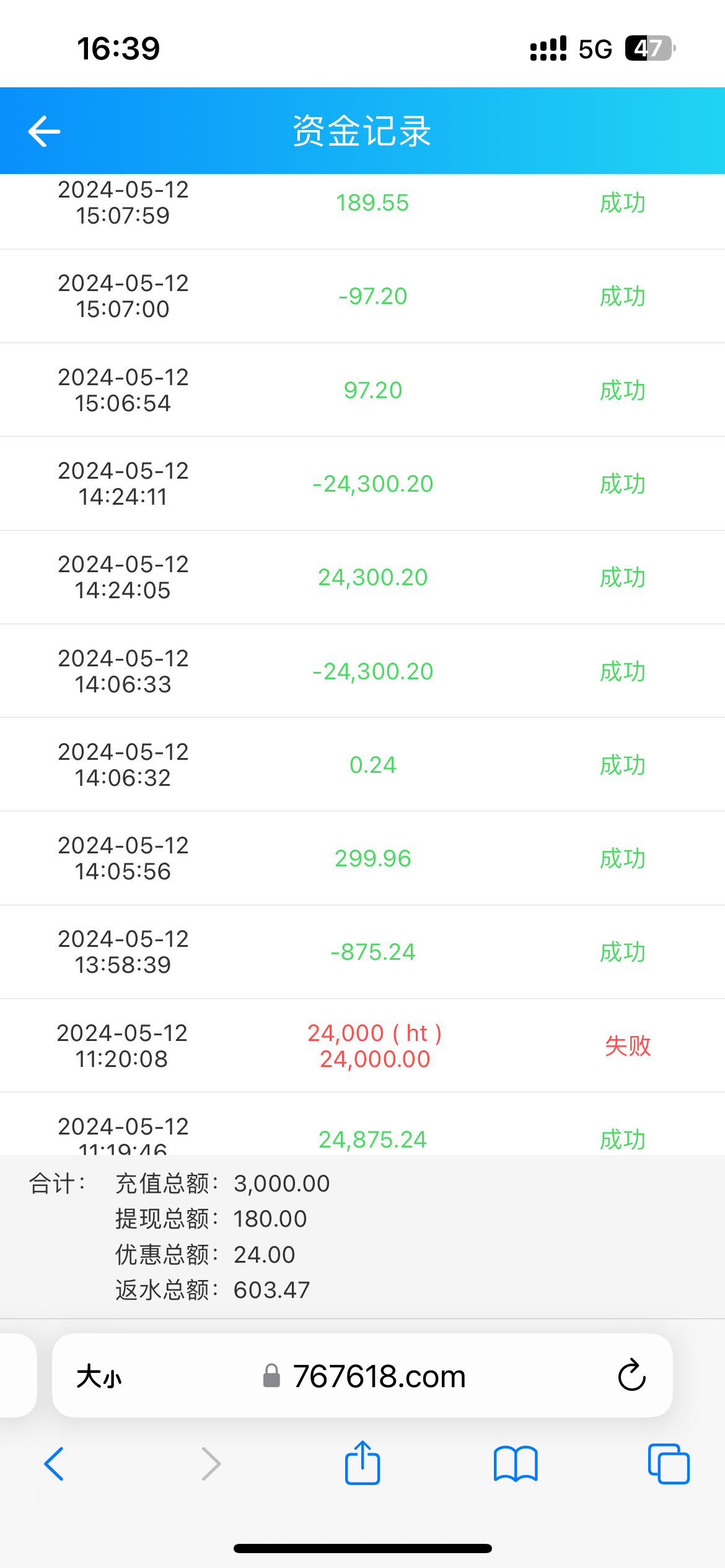This screenshot has width=725, height=1568.
Task: Open the 大小 text size menu
Action: 99,1377
